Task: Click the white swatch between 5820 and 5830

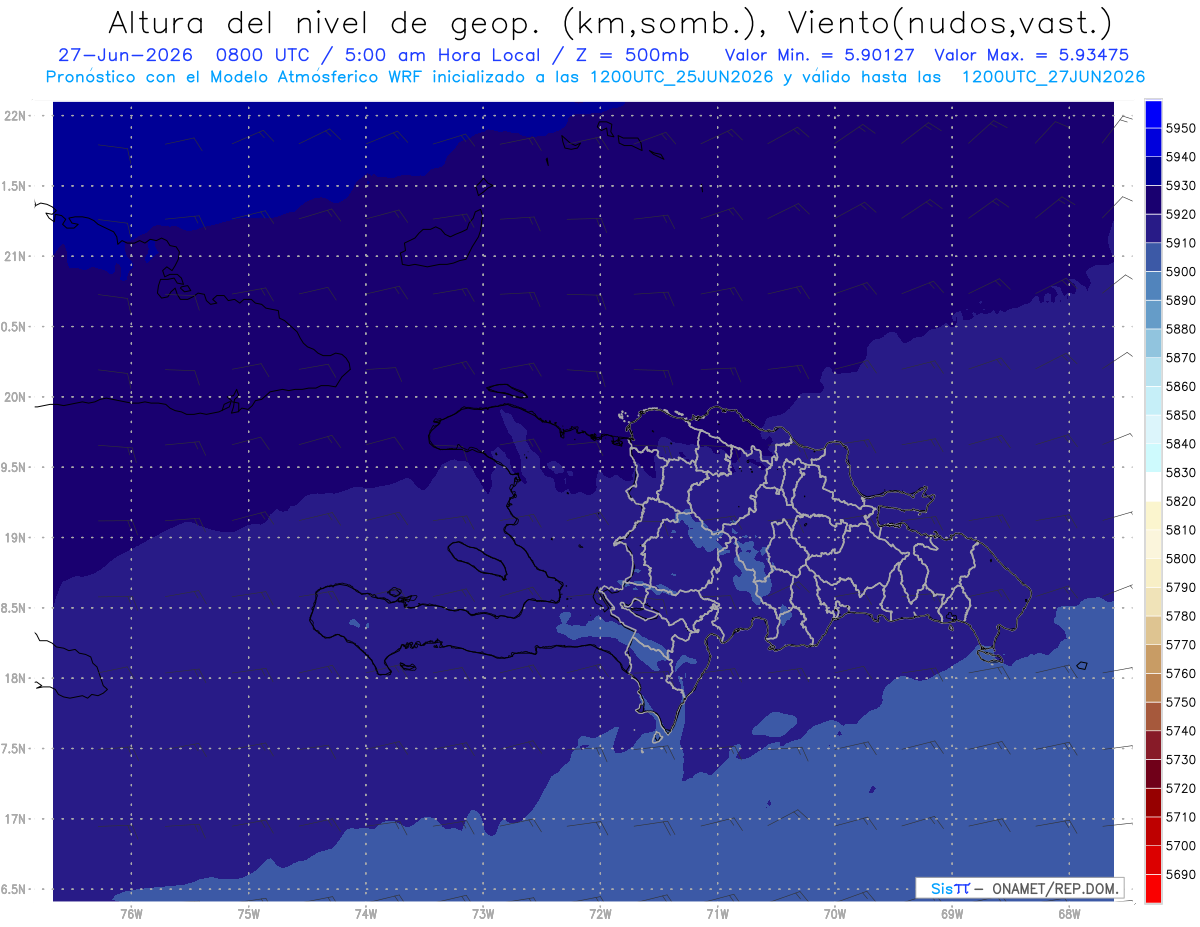Action: [1152, 487]
